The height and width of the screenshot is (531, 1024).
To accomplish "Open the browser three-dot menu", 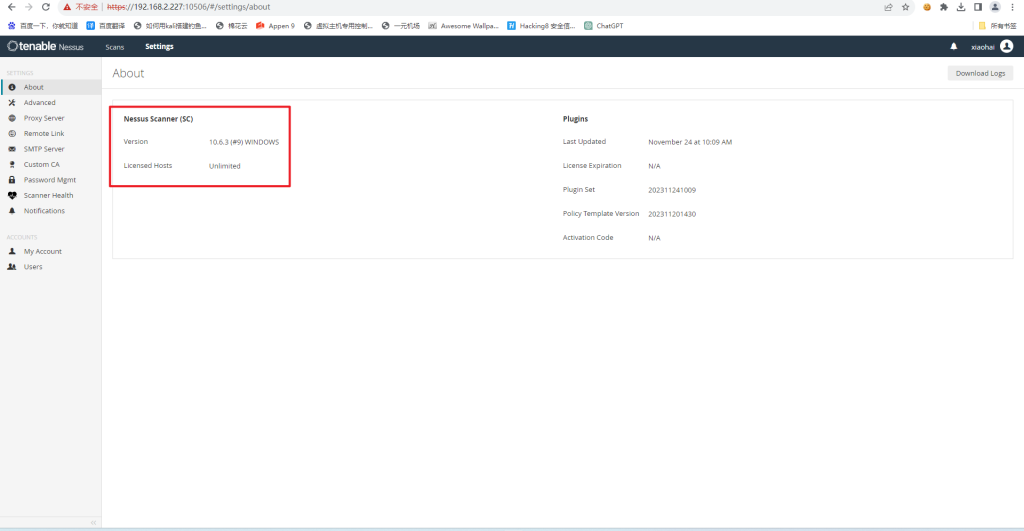I will (x=1012, y=7).
